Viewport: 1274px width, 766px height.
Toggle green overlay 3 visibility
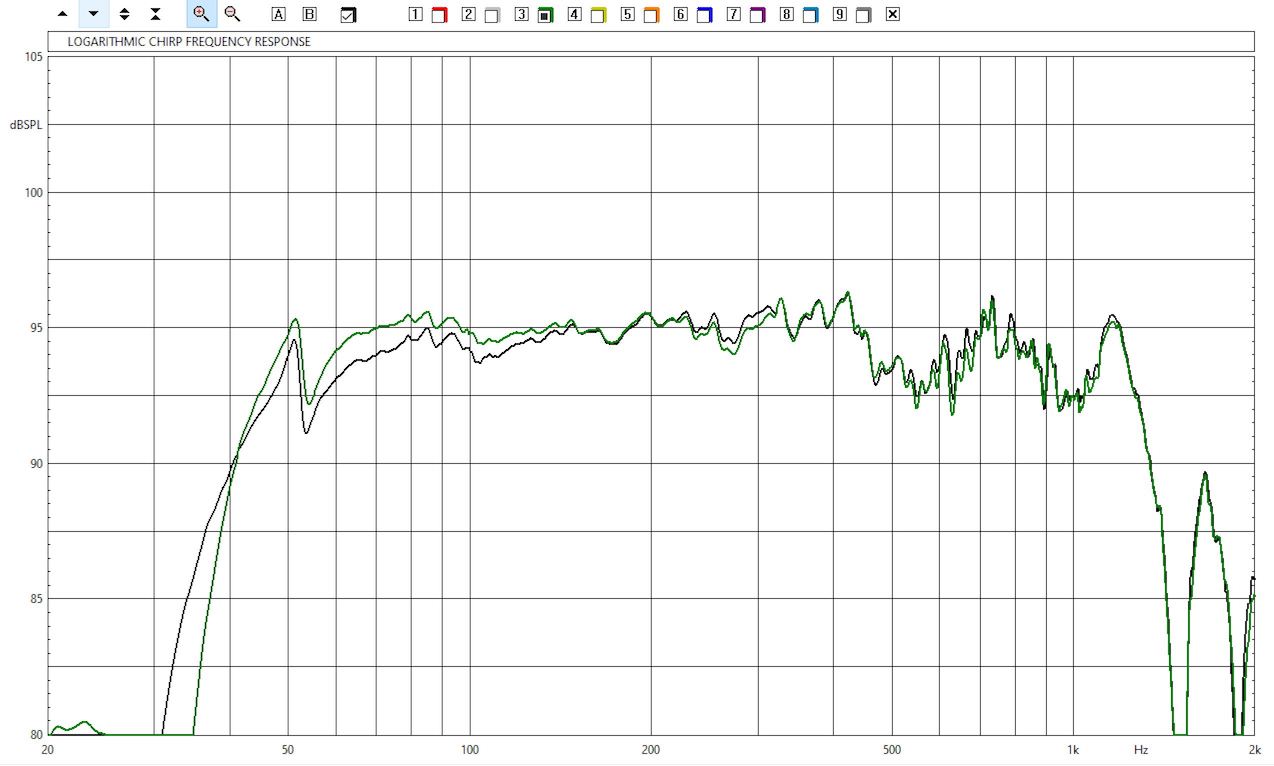pyautogui.click(x=545, y=15)
